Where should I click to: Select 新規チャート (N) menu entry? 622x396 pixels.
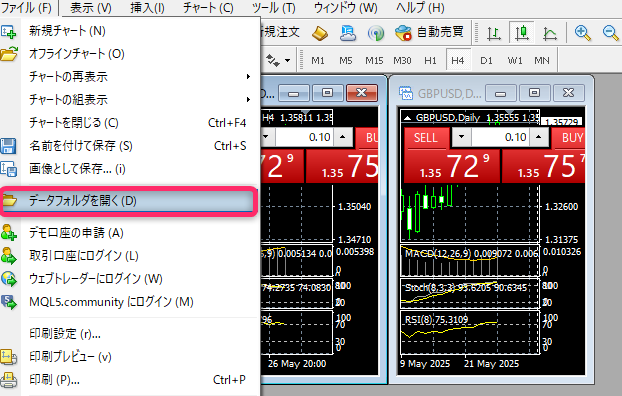(129, 31)
